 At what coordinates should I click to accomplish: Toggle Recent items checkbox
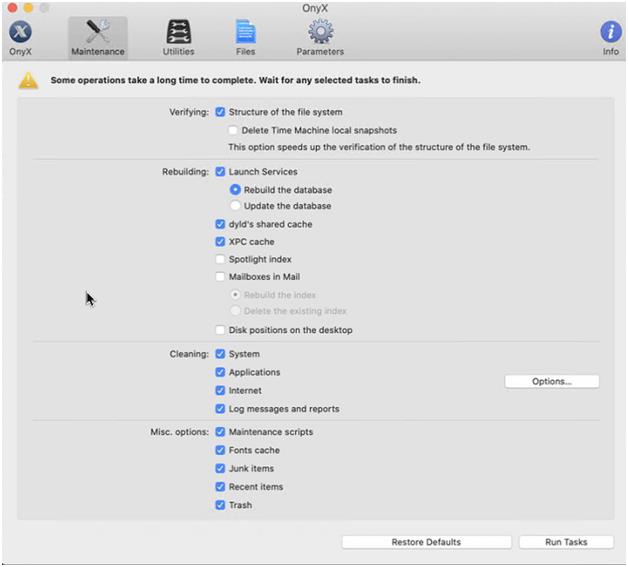(220, 487)
